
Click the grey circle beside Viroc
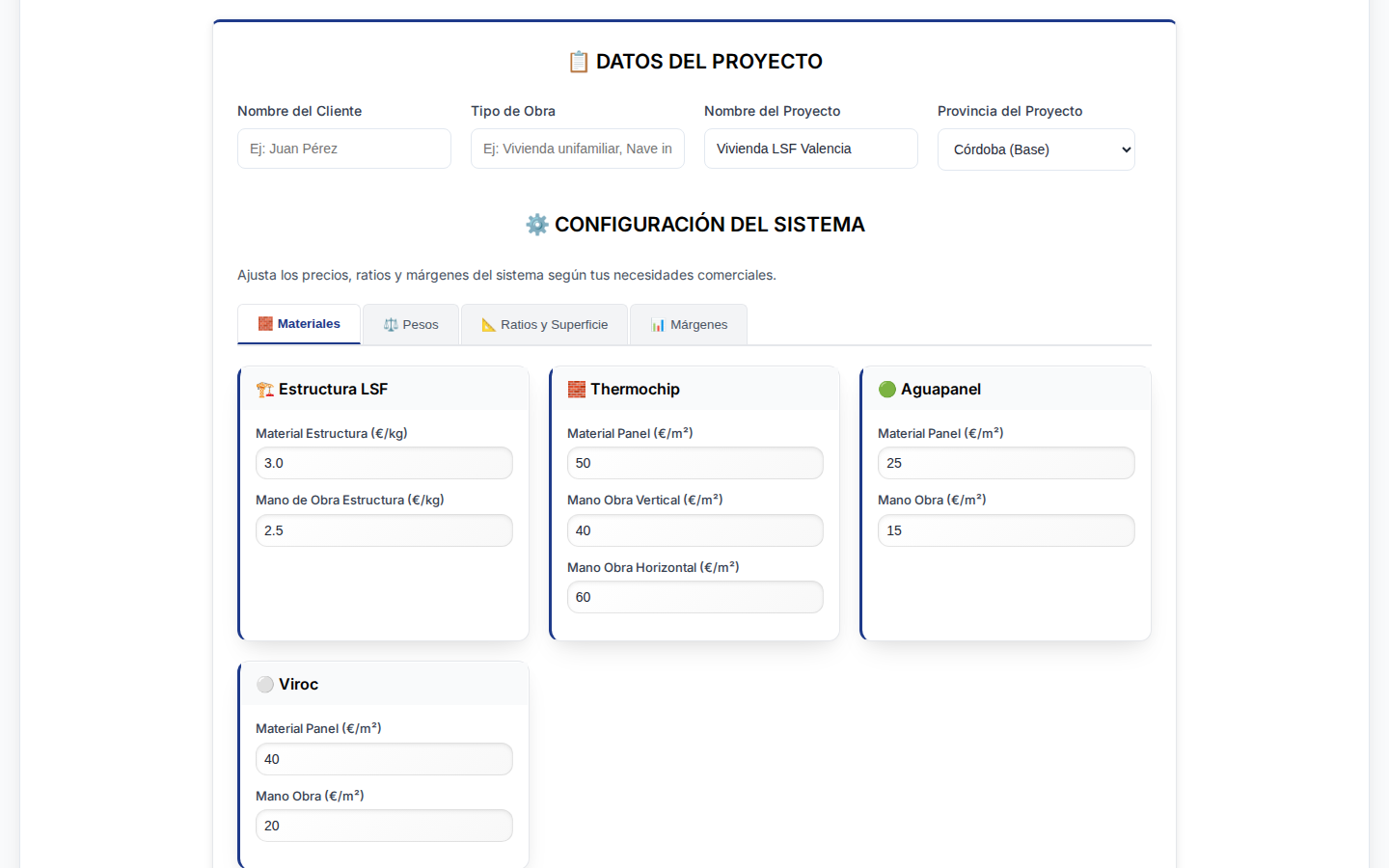coord(265,684)
